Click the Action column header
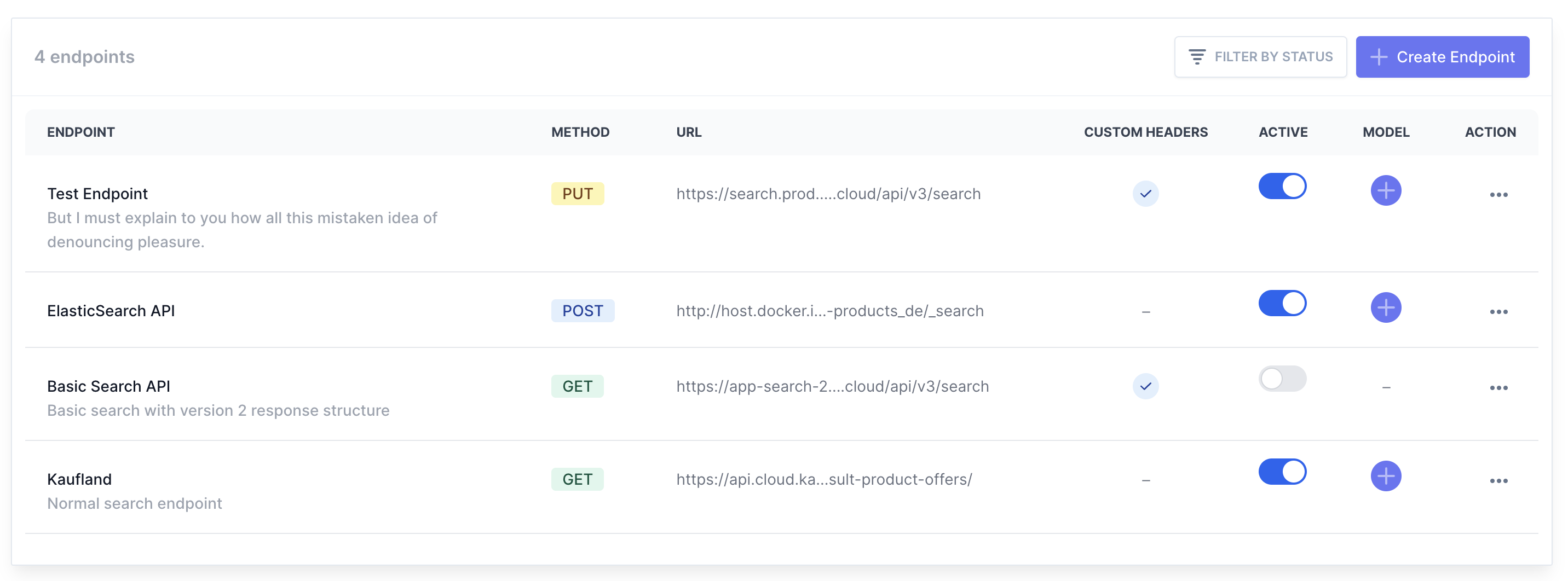The height and width of the screenshot is (581, 1568). (1490, 132)
